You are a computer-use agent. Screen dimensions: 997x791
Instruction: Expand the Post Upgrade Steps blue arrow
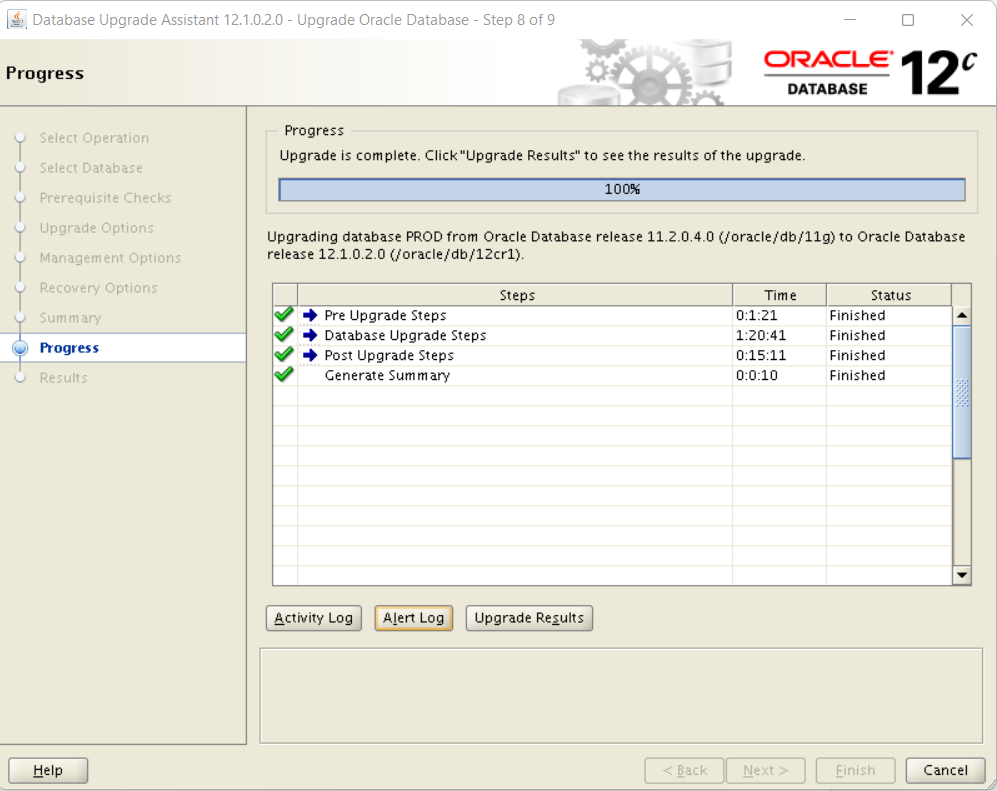click(x=310, y=355)
